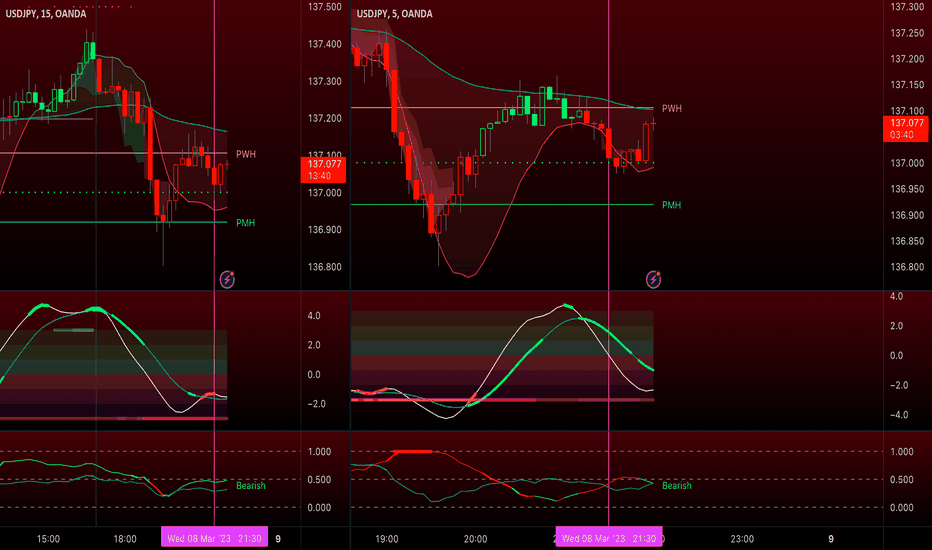Click the 4.0 value on left oscillator scale

click(314, 315)
